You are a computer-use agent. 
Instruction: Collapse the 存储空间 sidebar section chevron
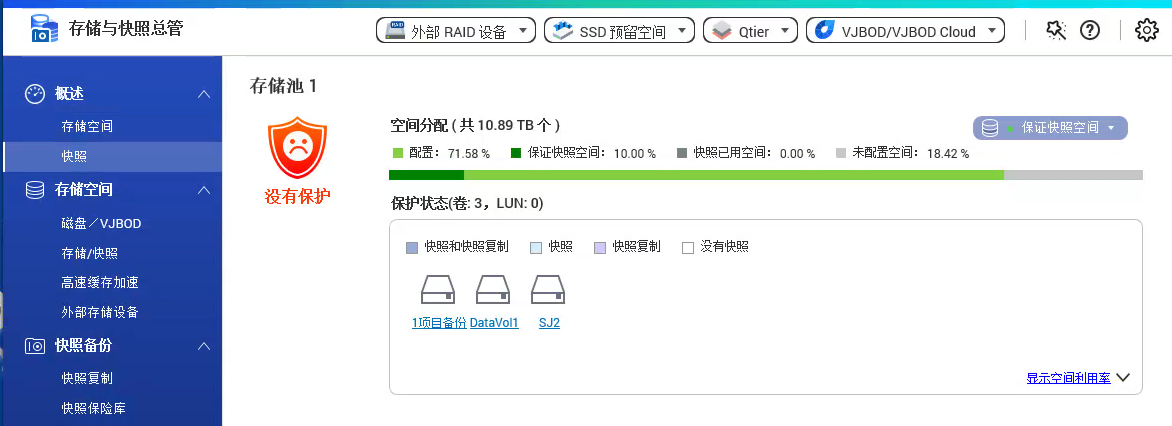click(x=203, y=190)
